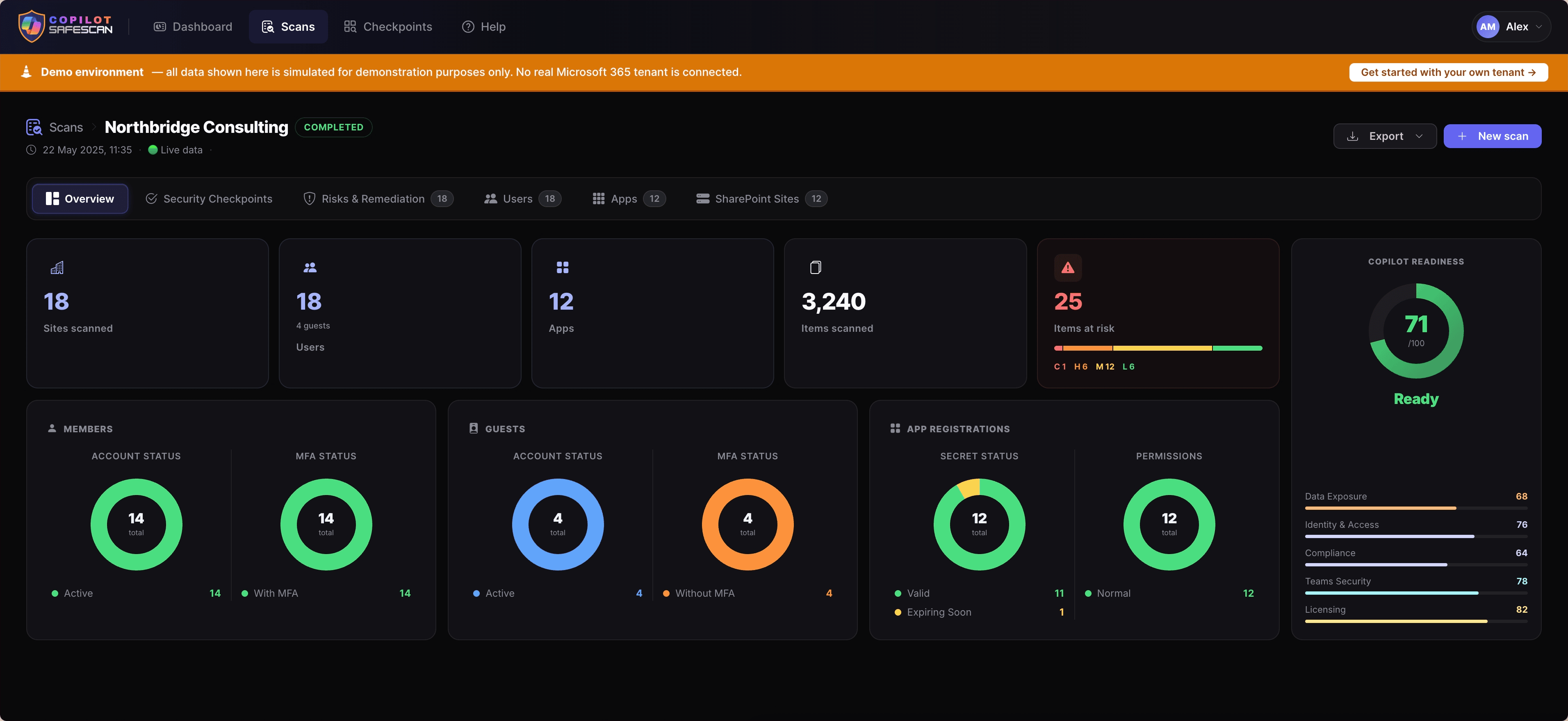Click the Members section person icon
The image size is (1568, 721).
pos(52,428)
